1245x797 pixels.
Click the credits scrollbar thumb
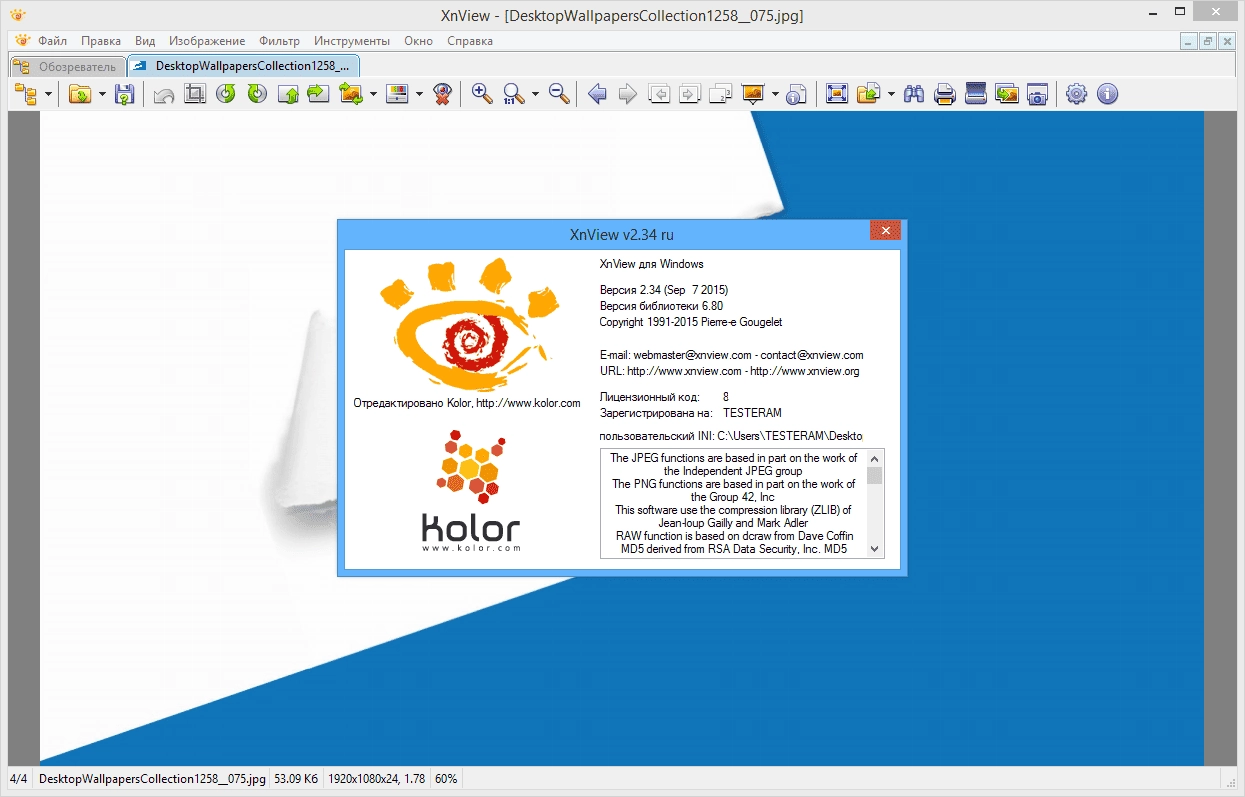(875, 474)
